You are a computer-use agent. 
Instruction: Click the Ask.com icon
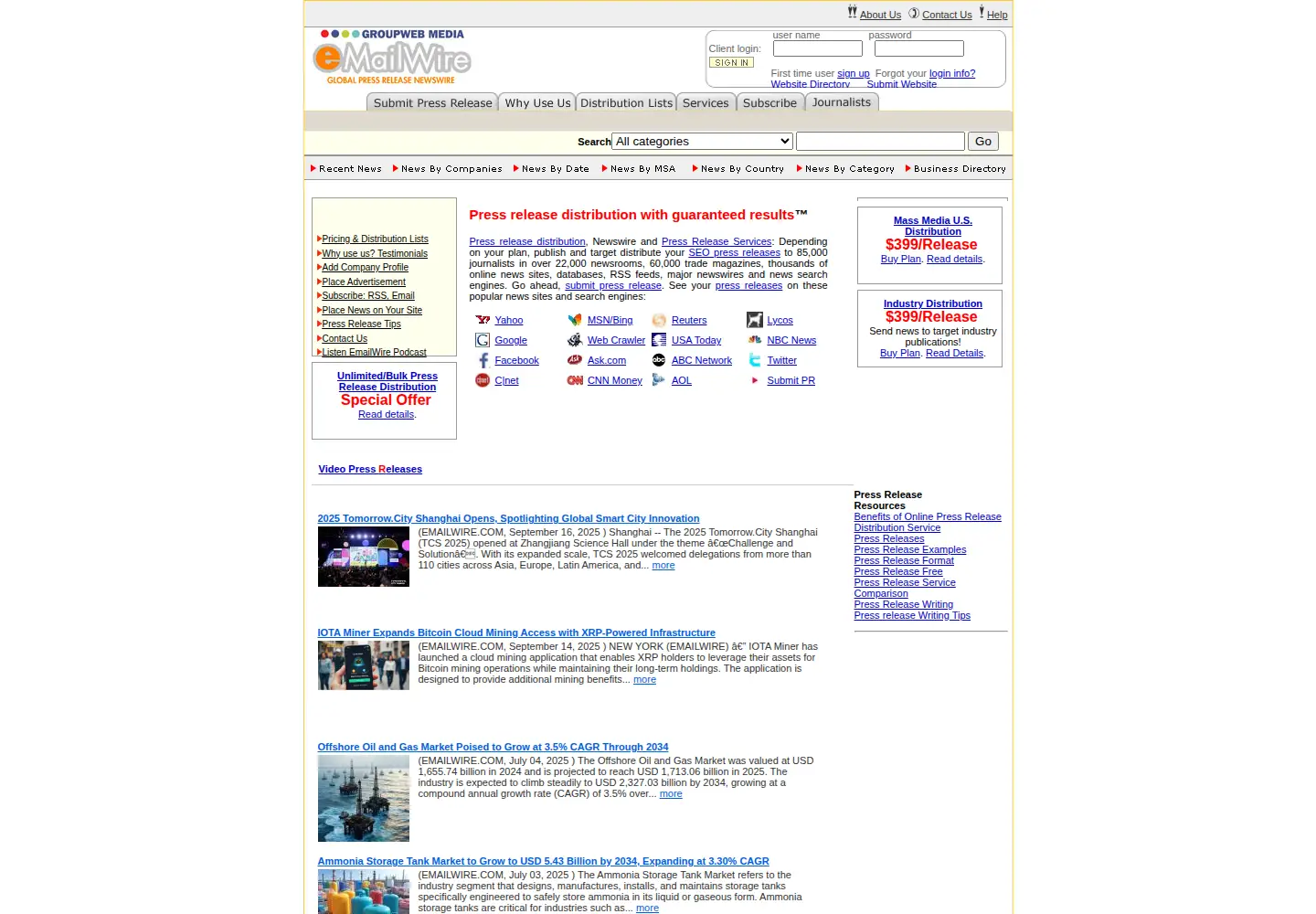pyautogui.click(x=575, y=360)
